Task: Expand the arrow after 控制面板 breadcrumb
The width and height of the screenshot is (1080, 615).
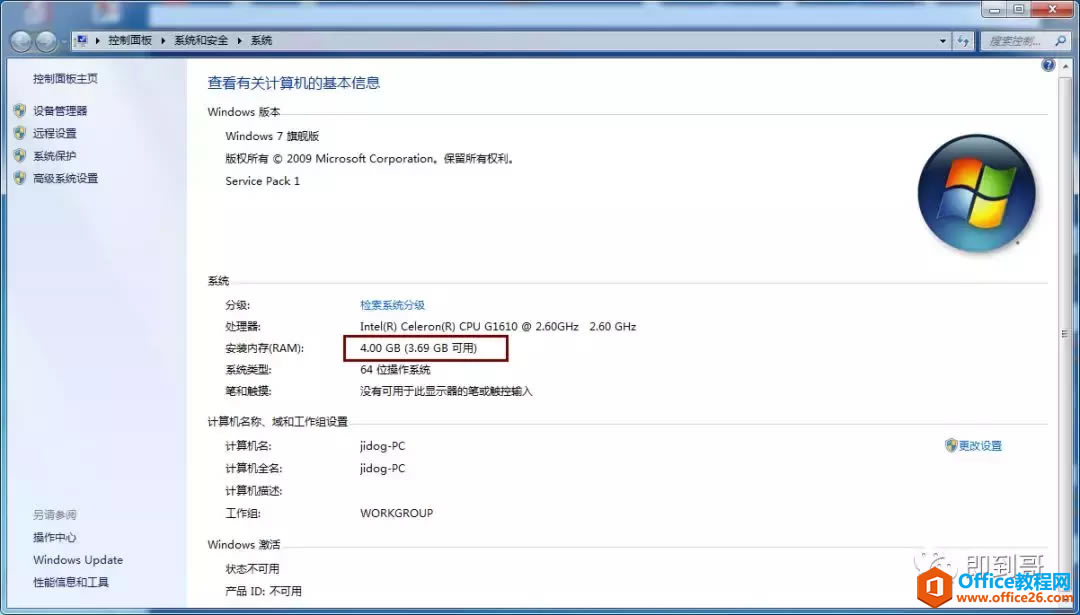Action: 163,41
